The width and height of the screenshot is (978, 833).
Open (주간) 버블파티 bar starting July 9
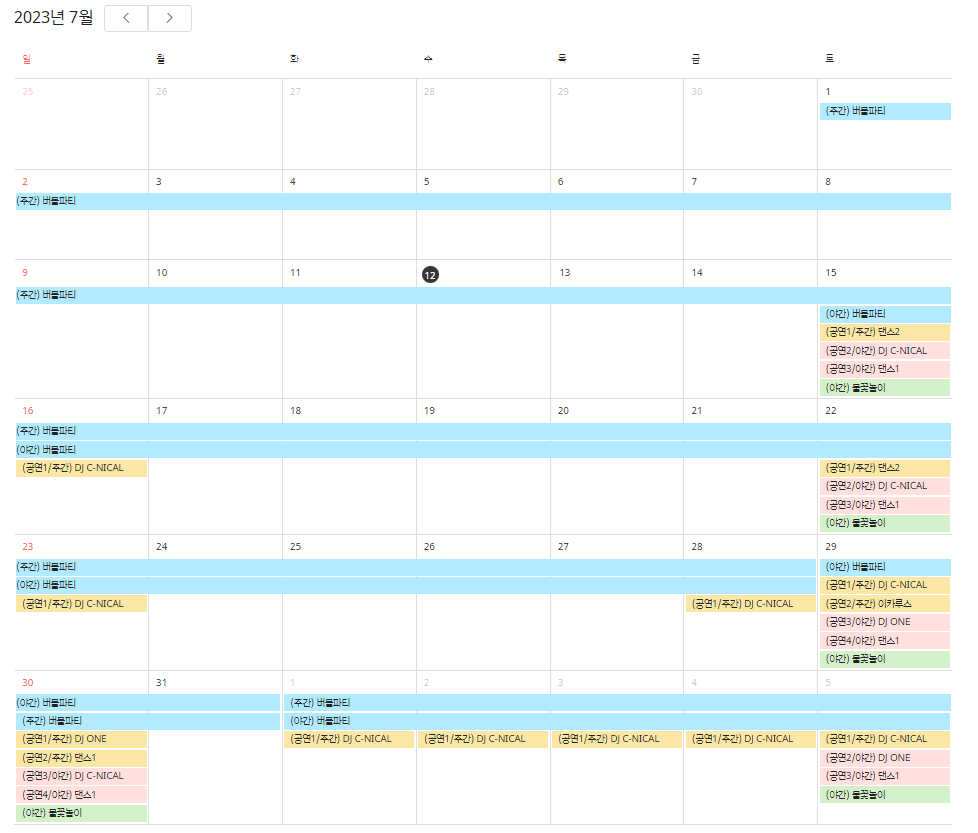click(x=483, y=295)
